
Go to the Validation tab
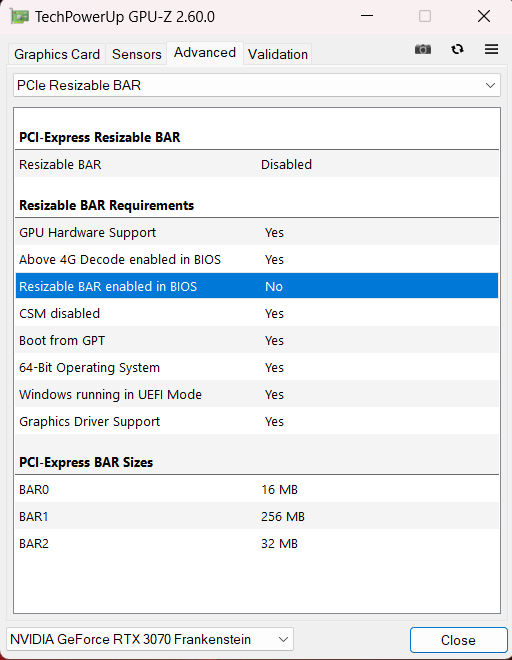point(277,54)
